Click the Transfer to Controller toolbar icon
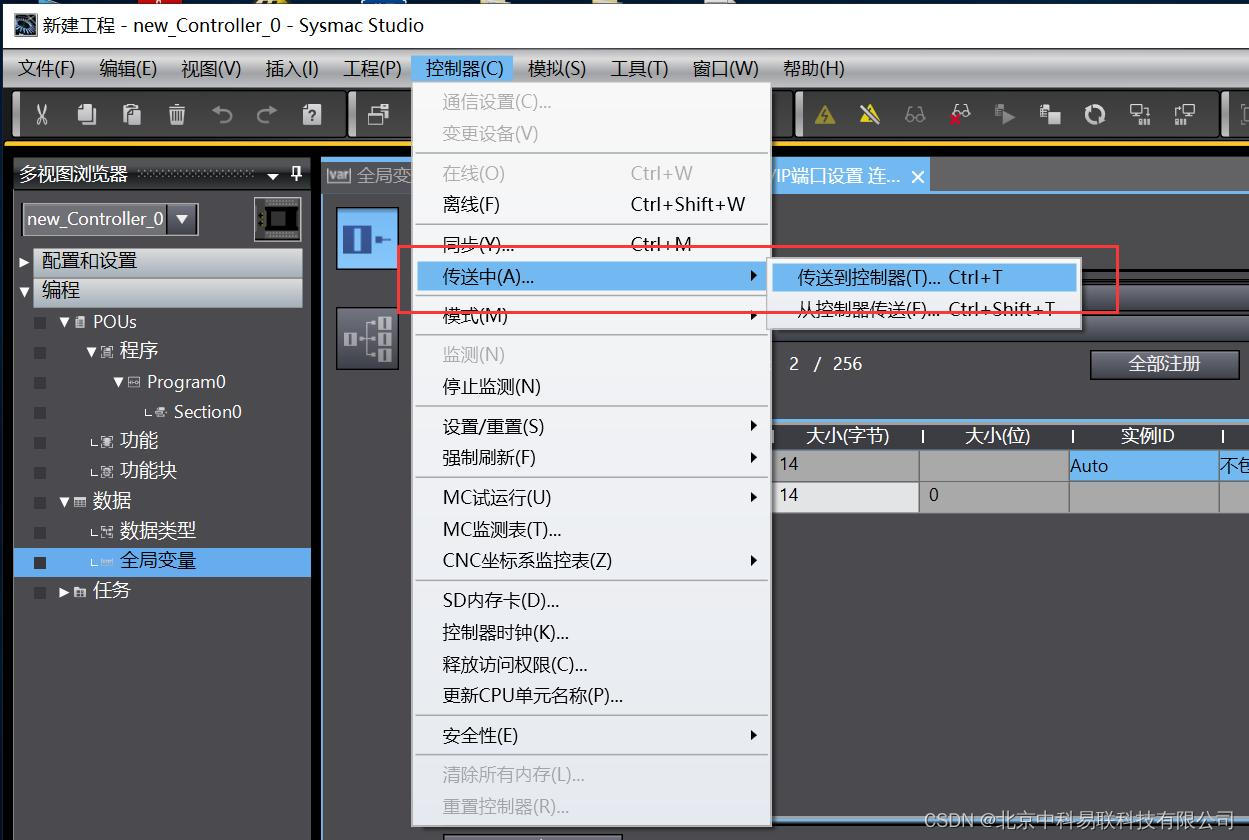The height and width of the screenshot is (840, 1249). pos(1140,115)
